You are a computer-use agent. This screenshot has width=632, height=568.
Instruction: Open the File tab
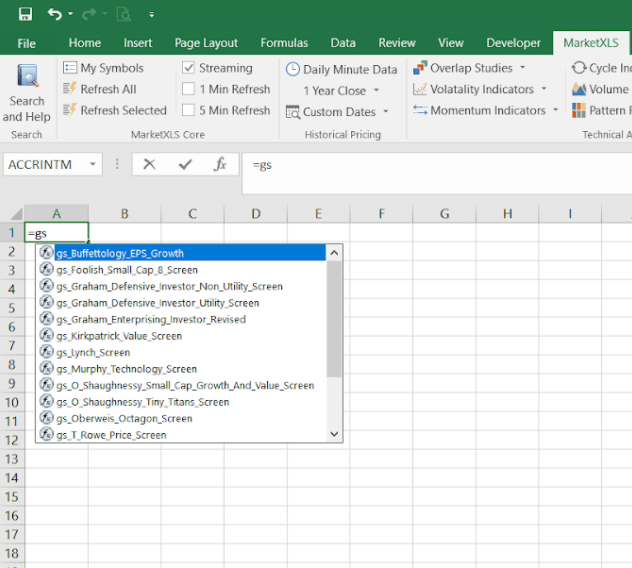pyautogui.click(x=27, y=43)
